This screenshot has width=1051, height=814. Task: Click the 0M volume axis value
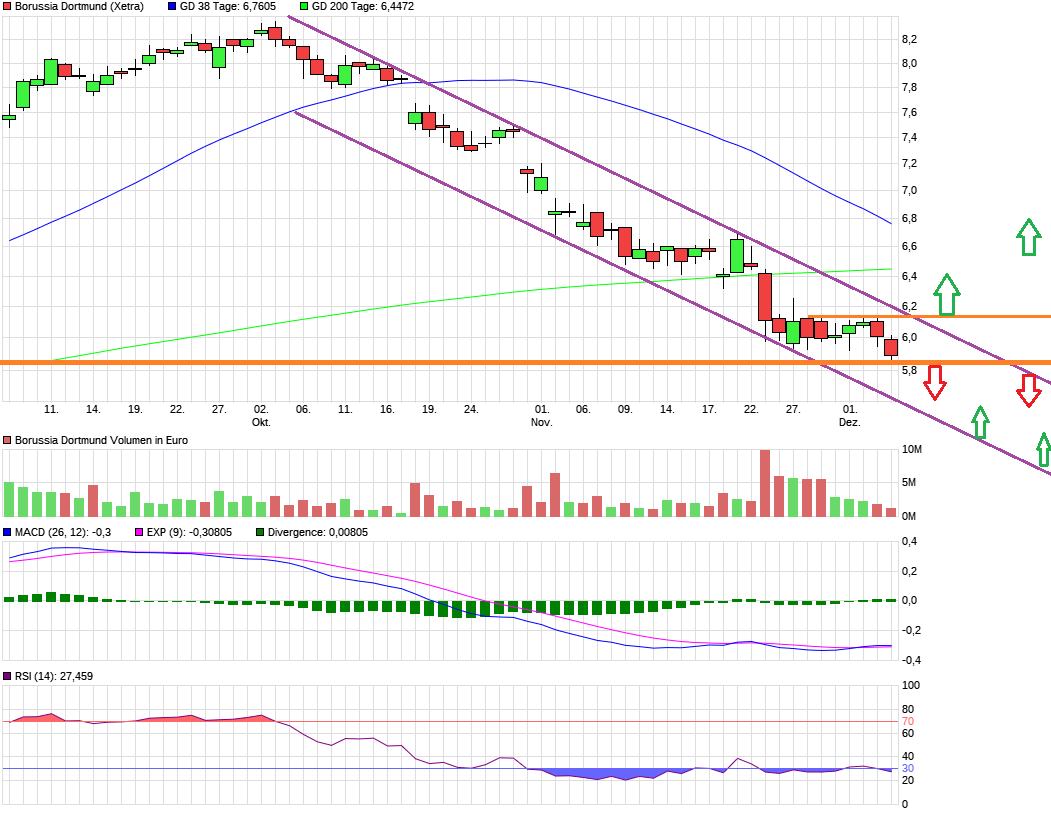[x=910, y=516]
